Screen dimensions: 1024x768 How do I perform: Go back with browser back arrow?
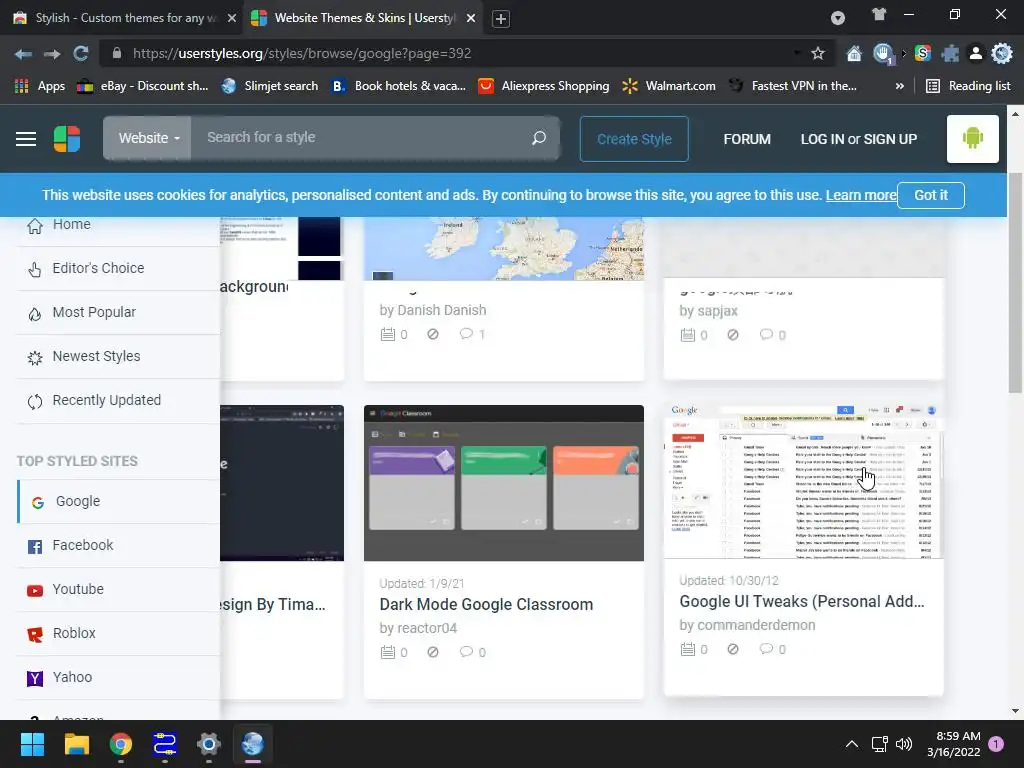click(23, 54)
